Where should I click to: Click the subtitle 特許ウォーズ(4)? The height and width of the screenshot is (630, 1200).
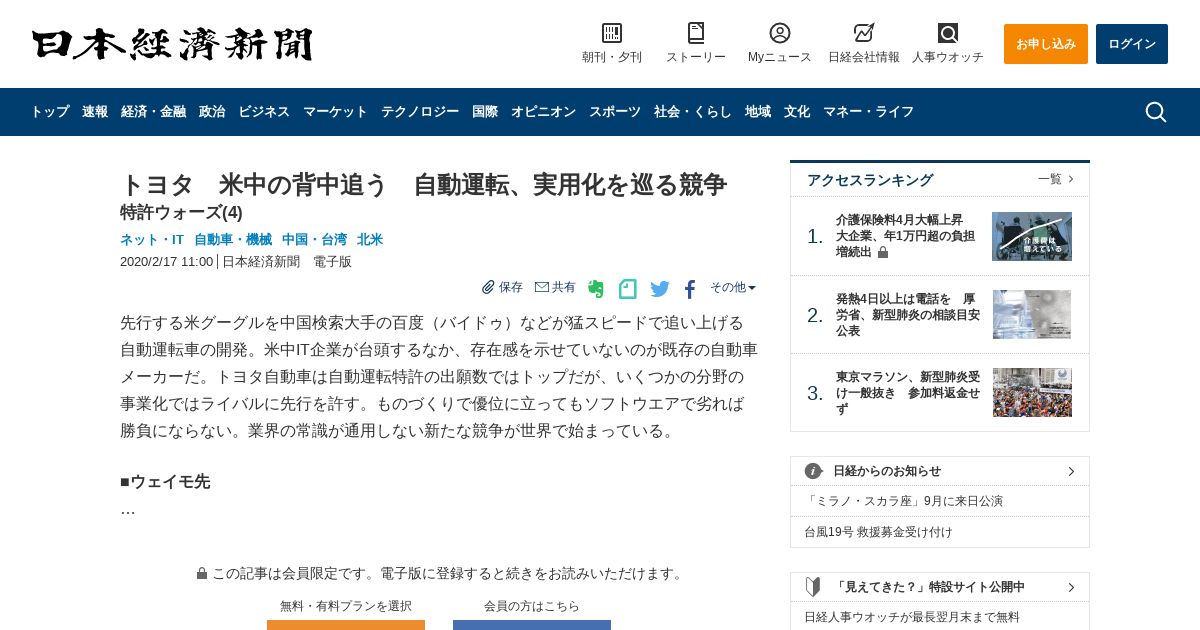click(x=181, y=212)
